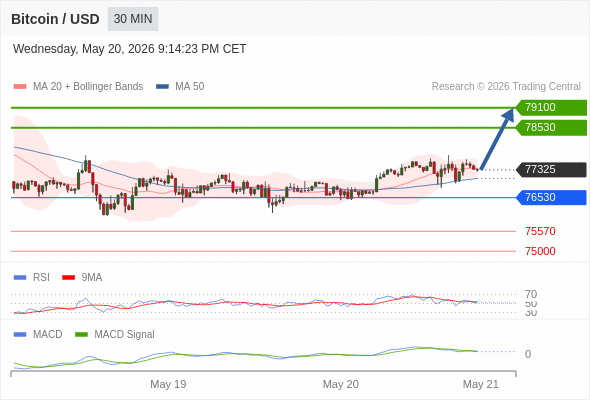Click the 75570 red support level
The width and height of the screenshot is (590, 400).
(x=540, y=231)
